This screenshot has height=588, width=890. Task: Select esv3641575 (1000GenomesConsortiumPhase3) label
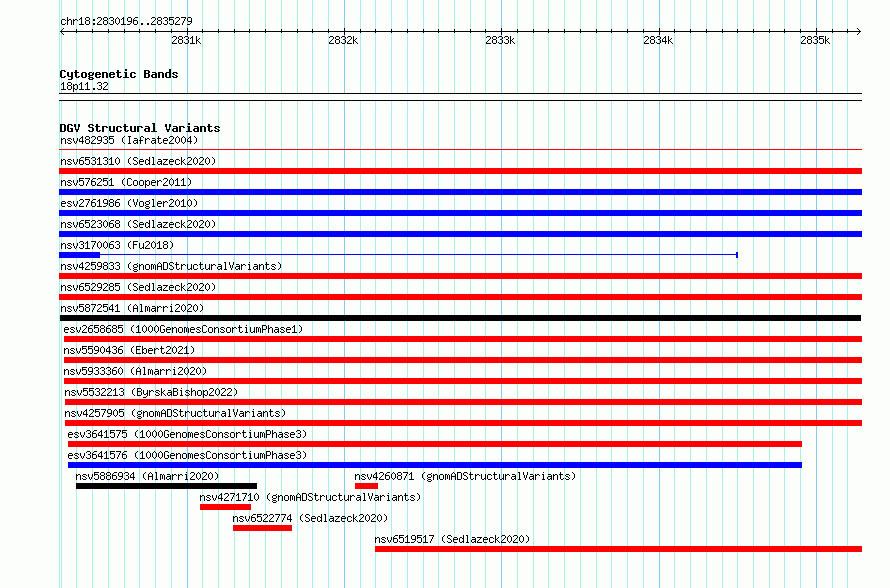point(187,434)
